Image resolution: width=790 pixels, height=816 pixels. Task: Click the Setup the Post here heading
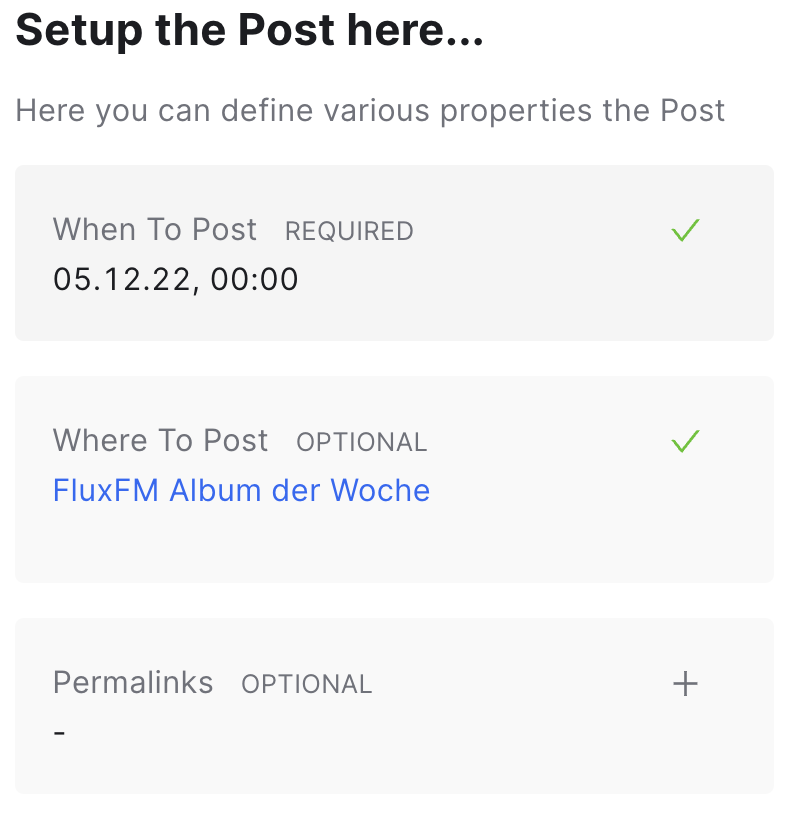click(x=250, y=30)
